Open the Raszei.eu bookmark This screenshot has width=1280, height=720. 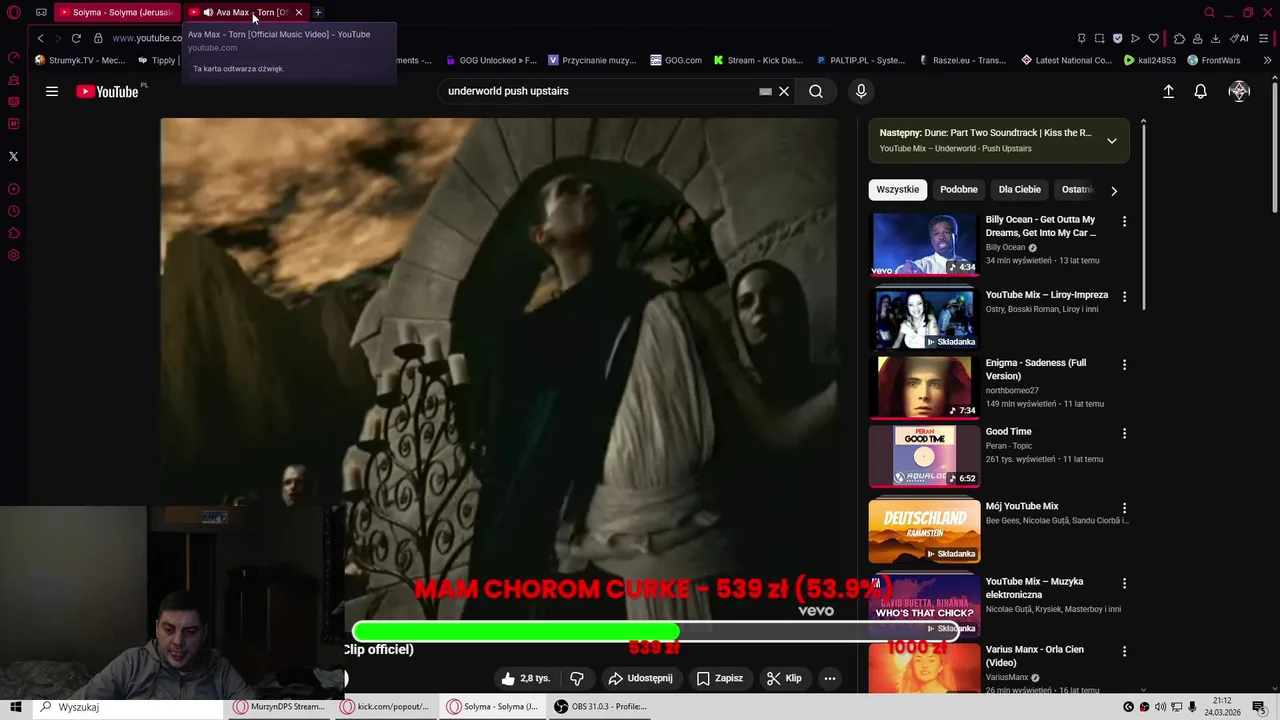pyautogui.click(x=961, y=60)
